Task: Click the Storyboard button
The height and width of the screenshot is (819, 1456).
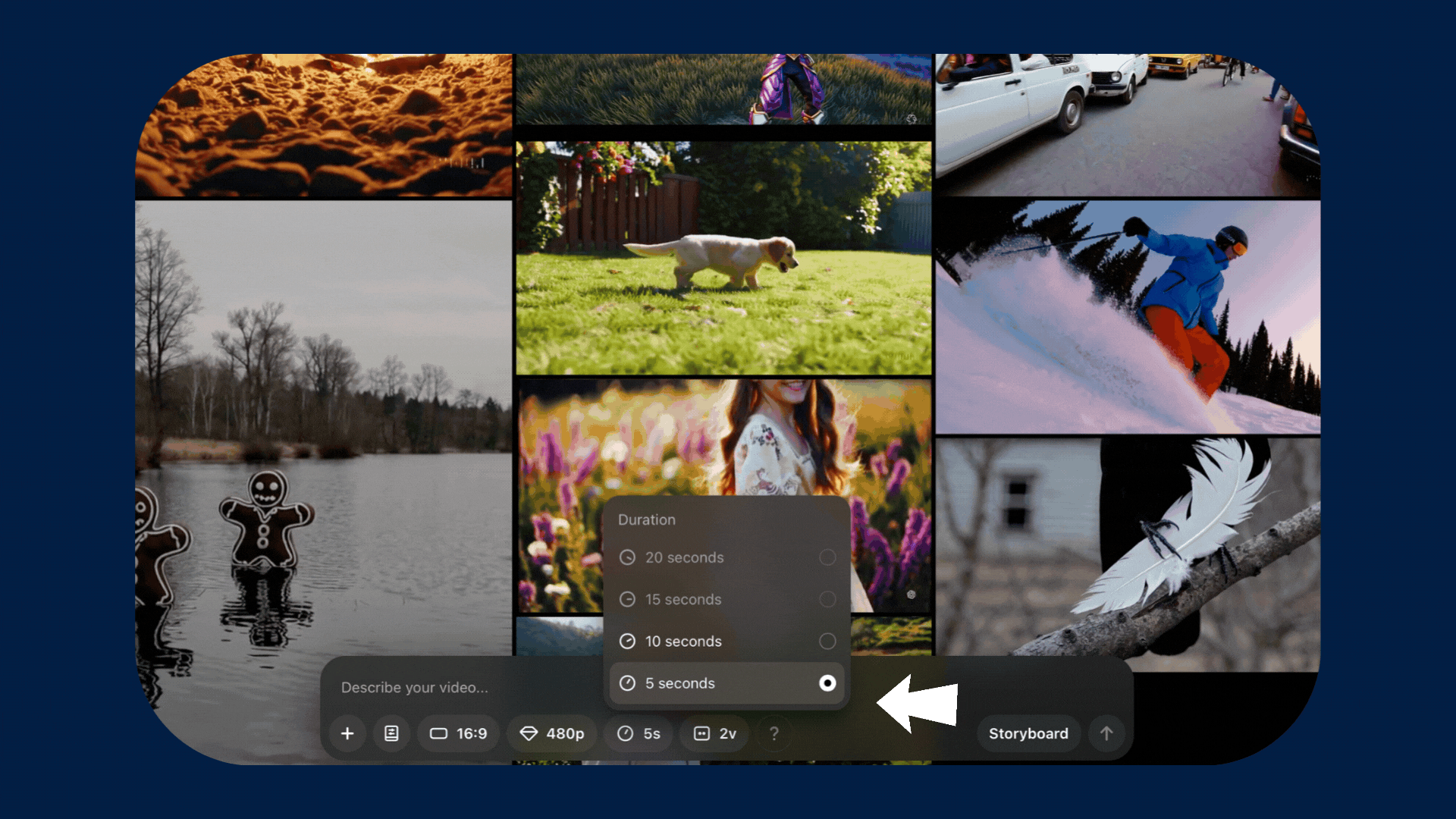Action: tap(1028, 733)
